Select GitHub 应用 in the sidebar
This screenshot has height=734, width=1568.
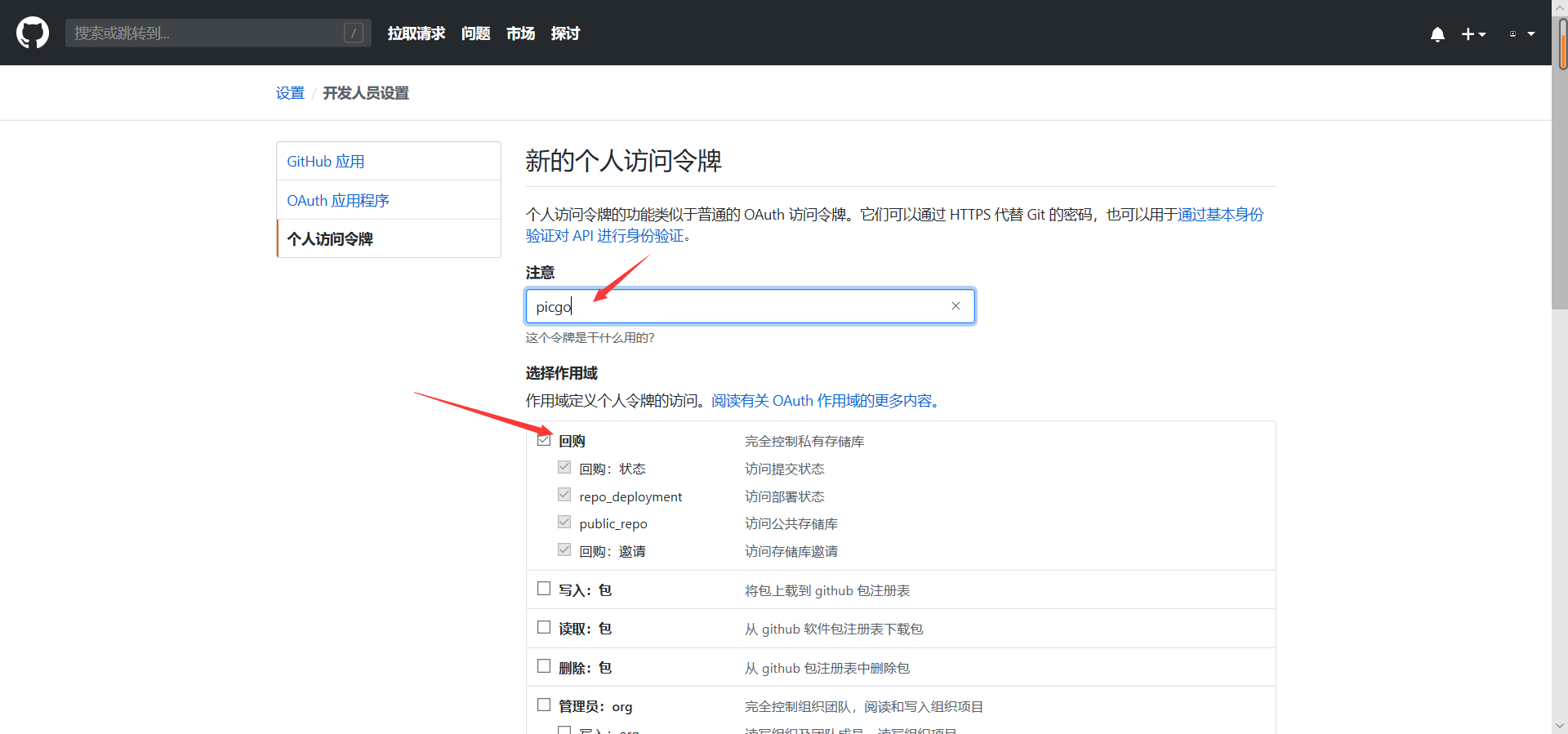pyautogui.click(x=389, y=162)
